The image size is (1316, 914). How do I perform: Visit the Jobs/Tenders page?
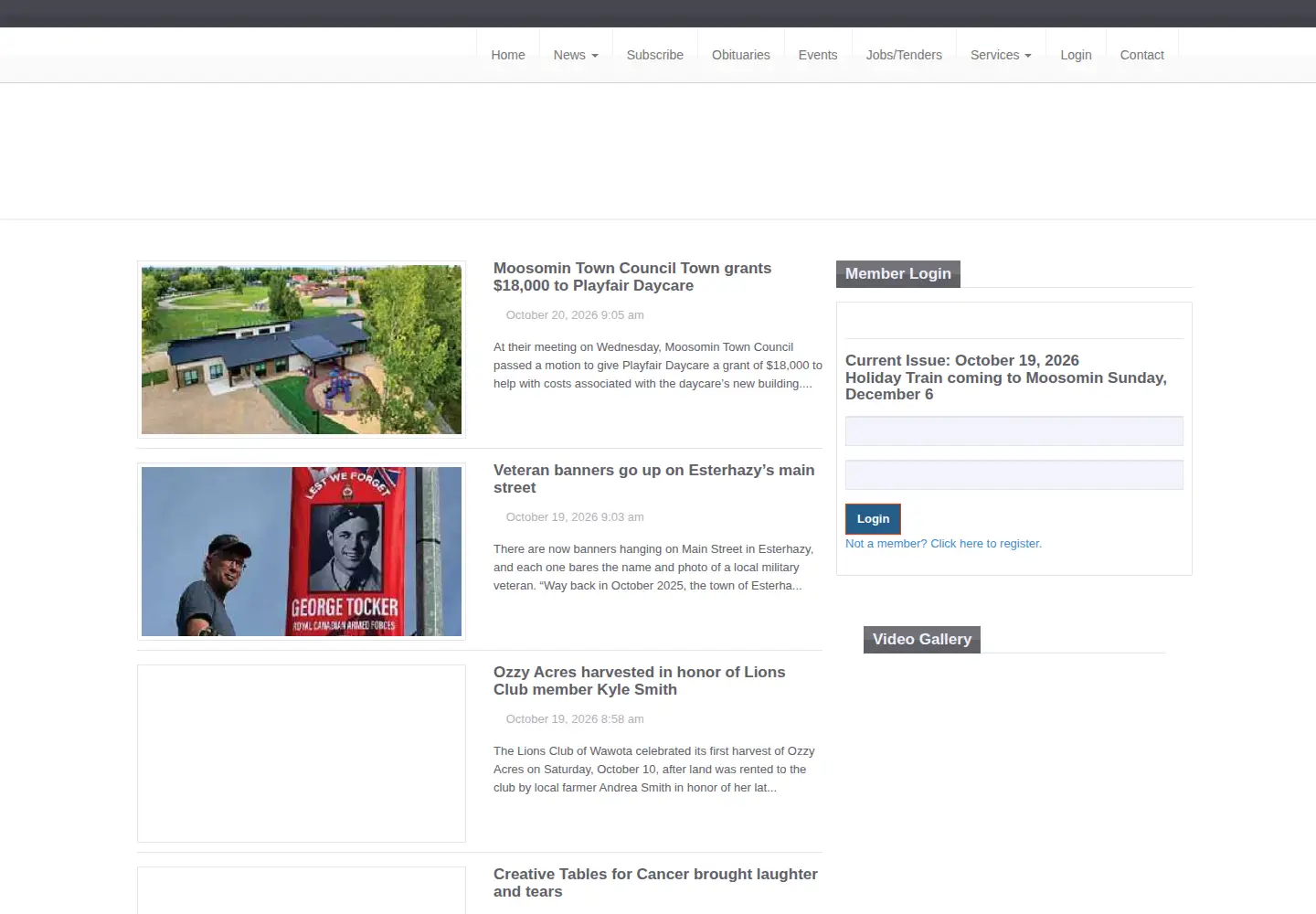(x=904, y=55)
